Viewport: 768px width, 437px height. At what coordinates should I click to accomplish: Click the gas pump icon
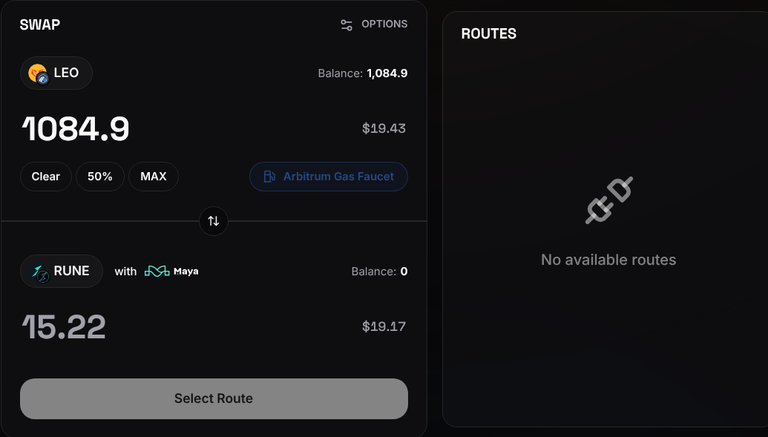[269, 176]
